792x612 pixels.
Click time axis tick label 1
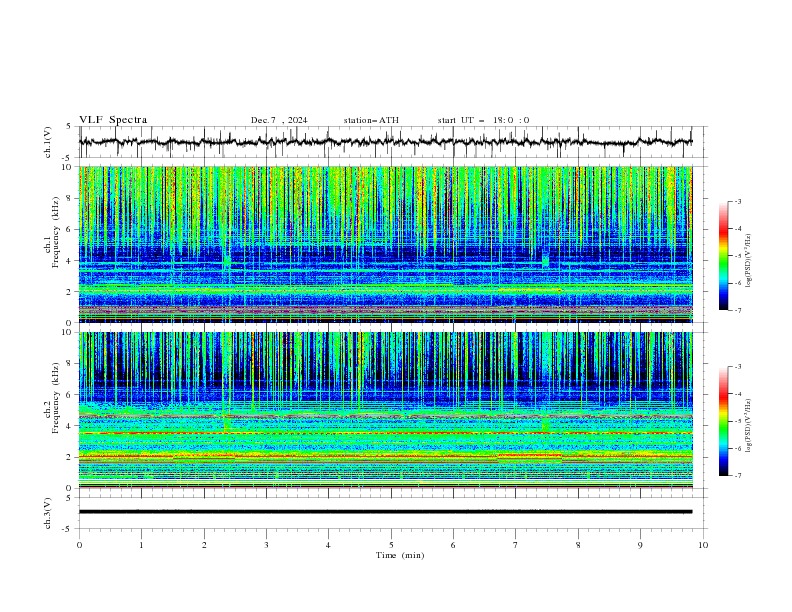[x=141, y=545]
